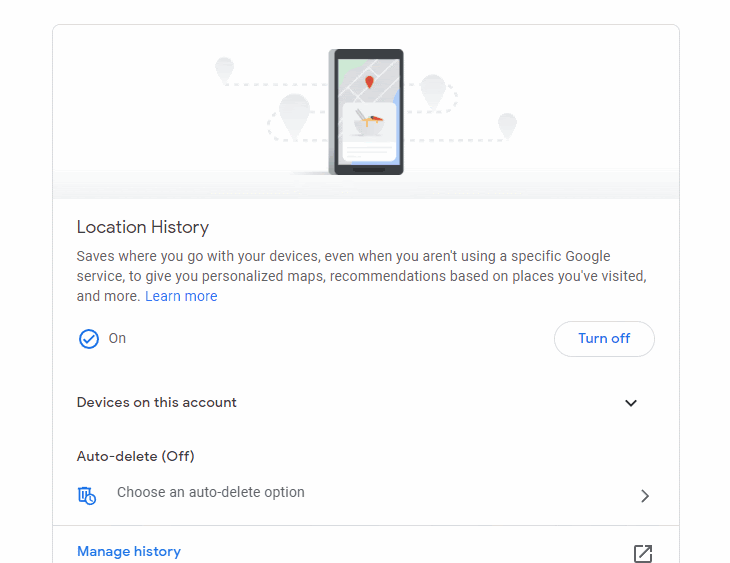The image size is (730, 563).
Task: Click the Location History heading
Action: pyautogui.click(x=143, y=227)
